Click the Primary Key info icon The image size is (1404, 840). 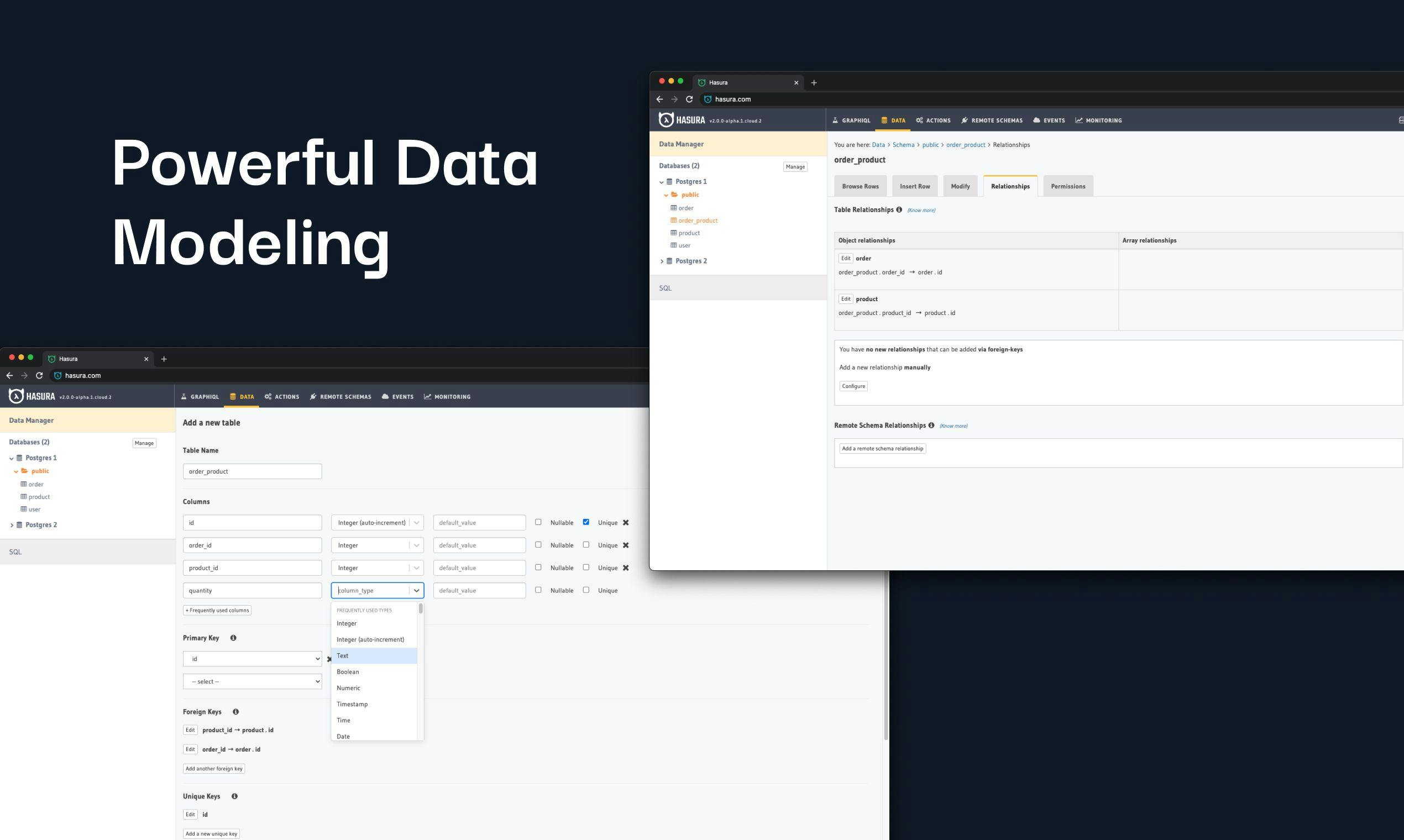point(233,638)
